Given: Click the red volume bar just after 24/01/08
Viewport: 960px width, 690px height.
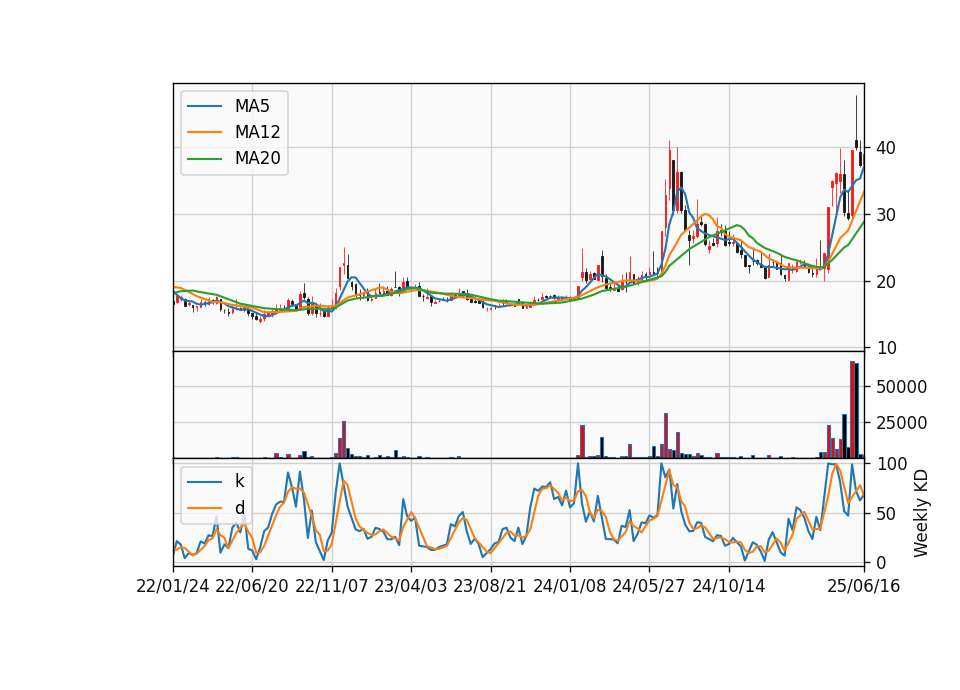Looking at the screenshot, I should coord(582,441).
